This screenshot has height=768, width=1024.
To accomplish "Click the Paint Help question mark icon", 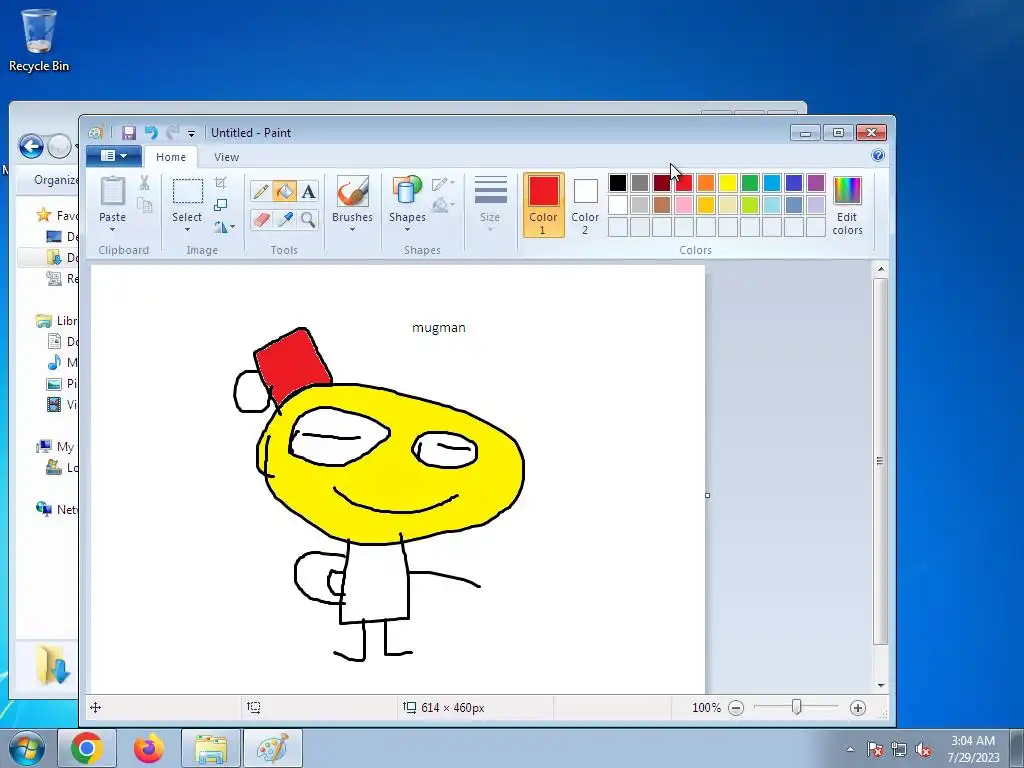I will tap(878, 155).
